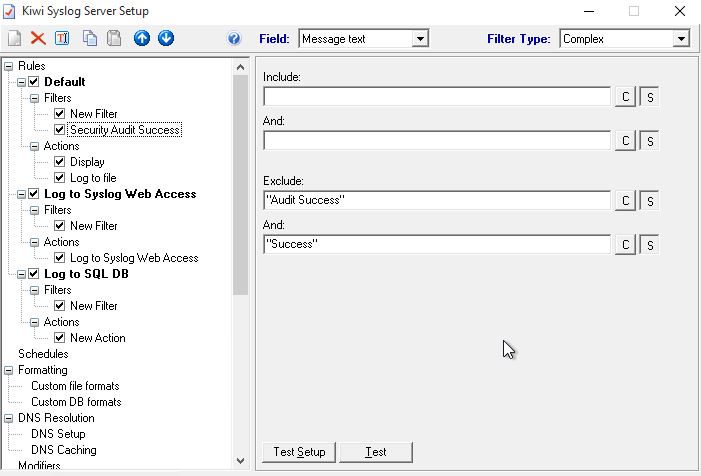Open the Field dropdown
Screen dimensions: 701x476
(x=420, y=39)
